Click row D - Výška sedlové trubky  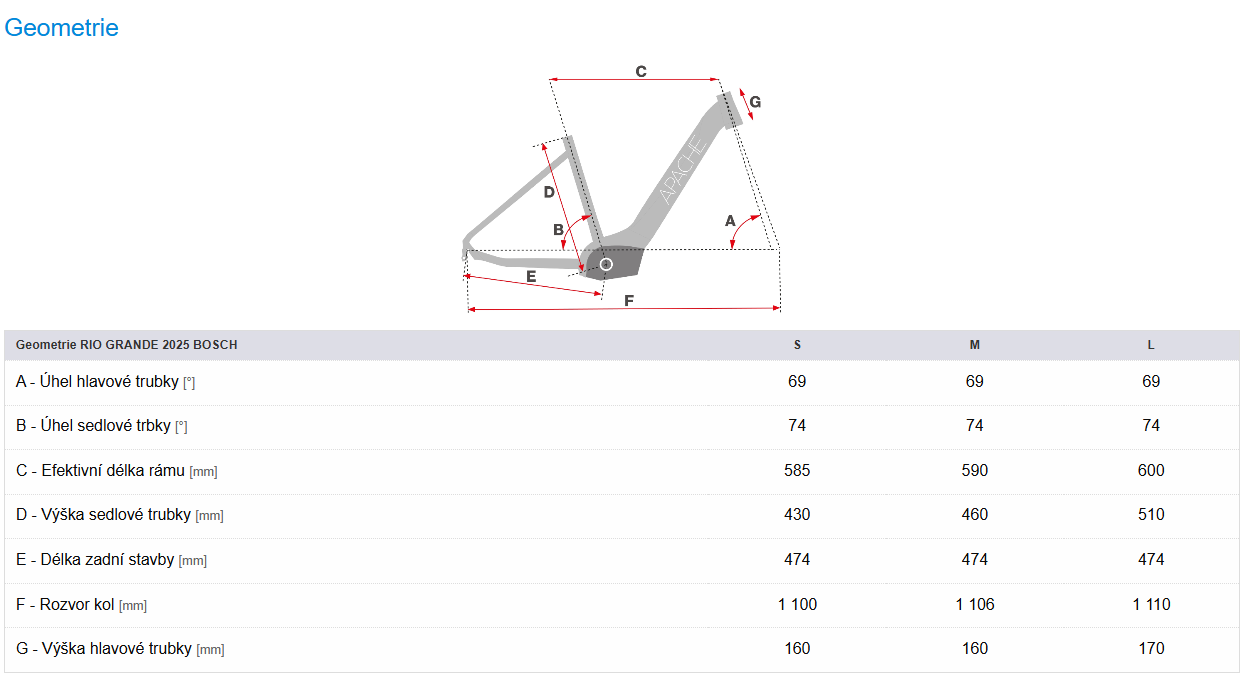(622, 515)
